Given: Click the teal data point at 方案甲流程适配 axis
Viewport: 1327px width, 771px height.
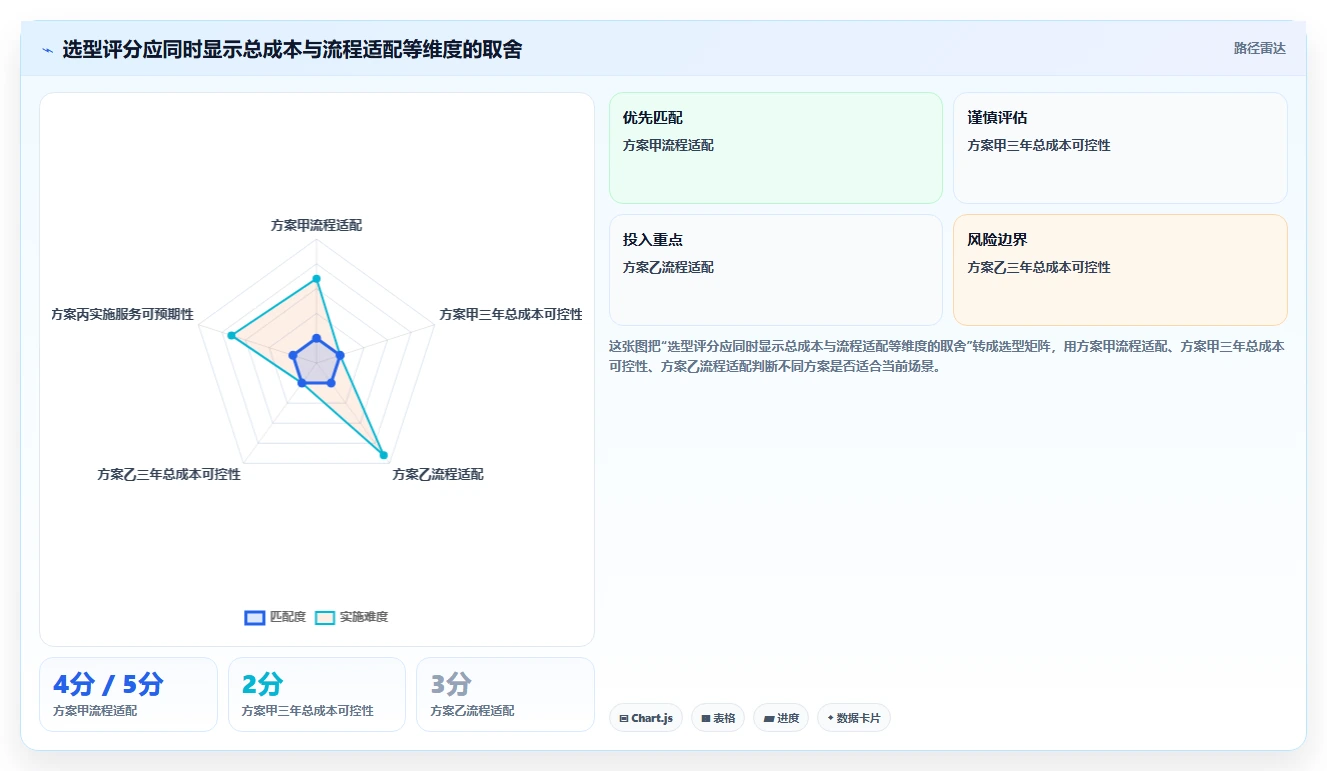Looking at the screenshot, I should (x=316, y=279).
